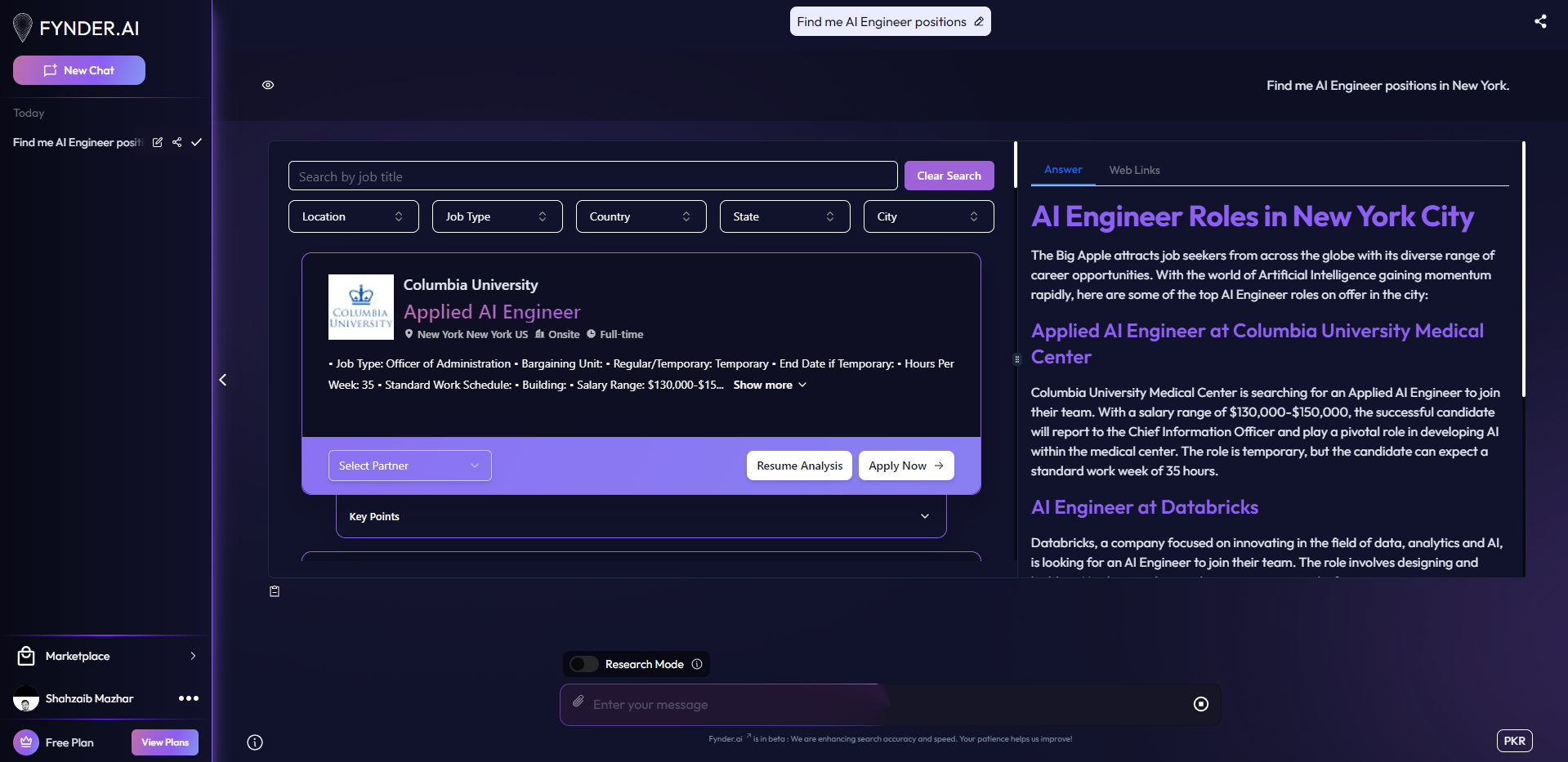Click the eye icon above the job panel
This screenshot has width=1568, height=762.
coord(268,85)
